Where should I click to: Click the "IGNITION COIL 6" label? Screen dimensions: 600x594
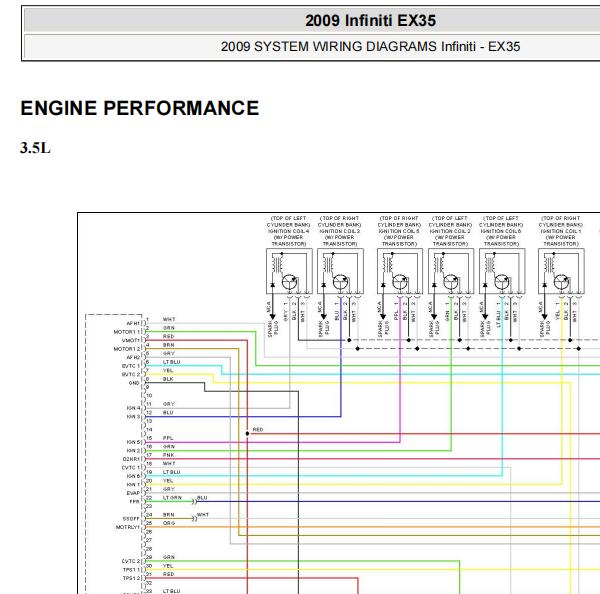pos(501,231)
